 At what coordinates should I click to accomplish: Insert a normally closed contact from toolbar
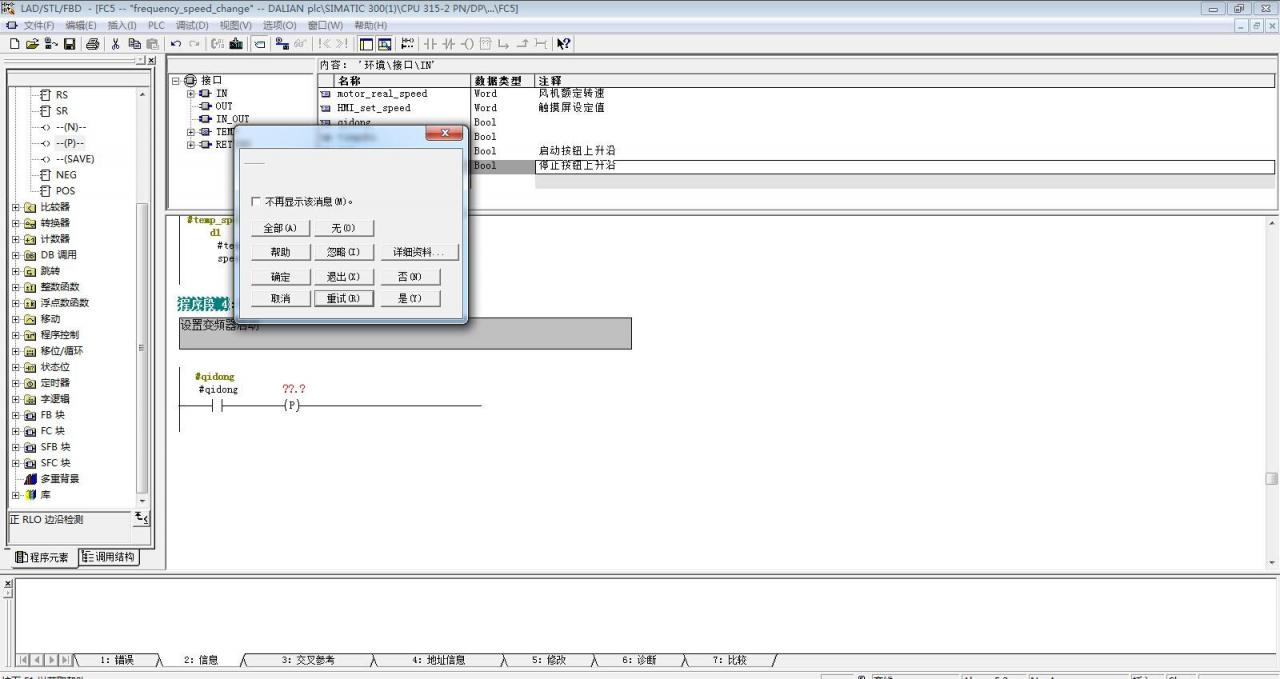pyautogui.click(x=449, y=44)
